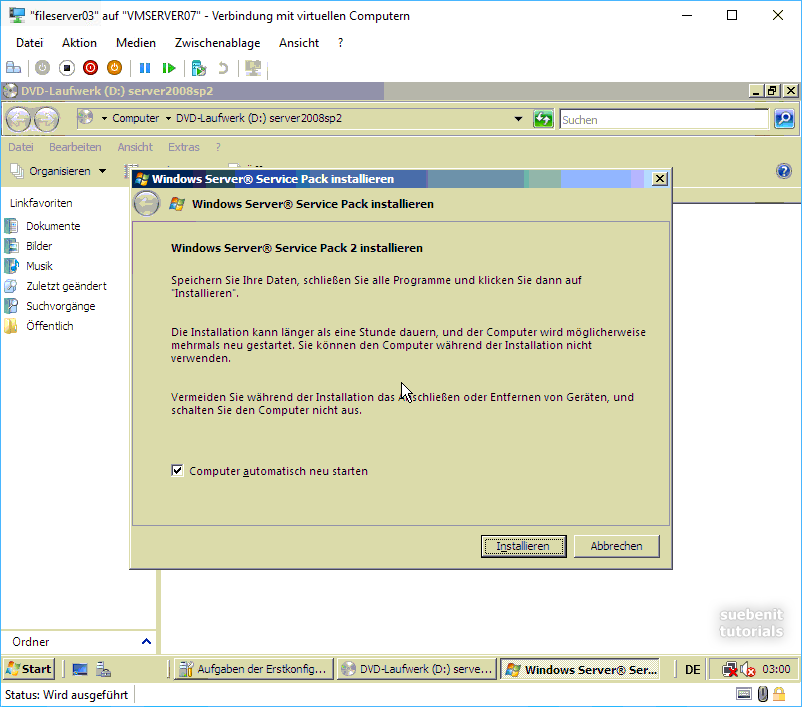This screenshot has height=707, width=802.
Task: Click the DVD drive icon in address bar
Action: [86, 118]
